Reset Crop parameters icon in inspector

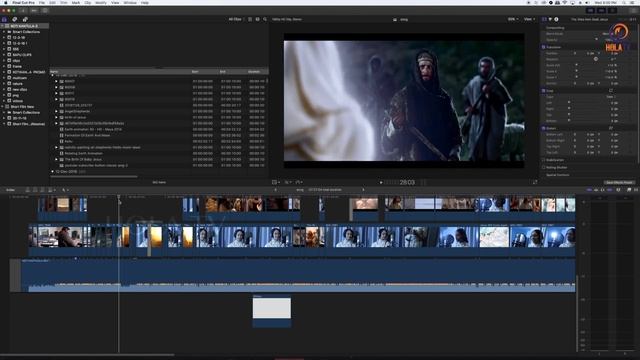pyautogui.click(x=611, y=91)
